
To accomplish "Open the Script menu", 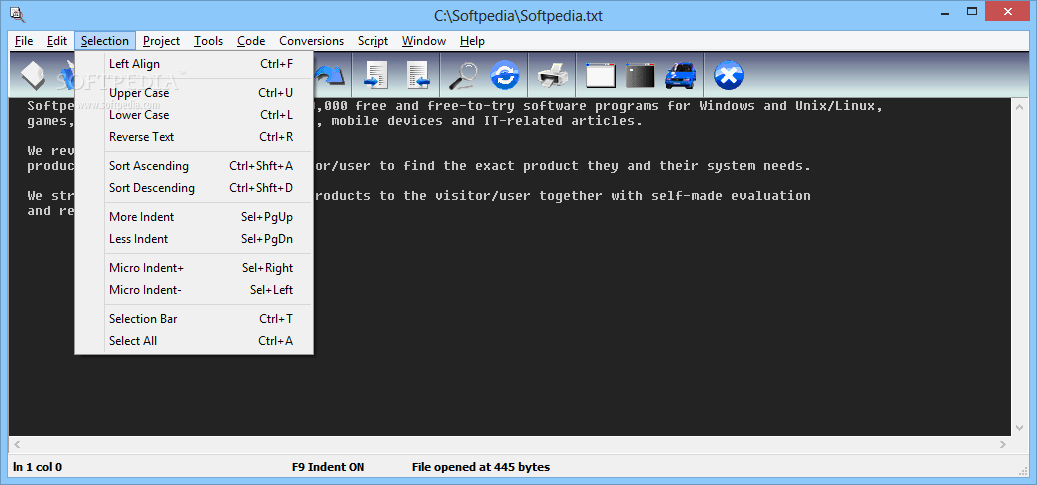I will point(373,41).
